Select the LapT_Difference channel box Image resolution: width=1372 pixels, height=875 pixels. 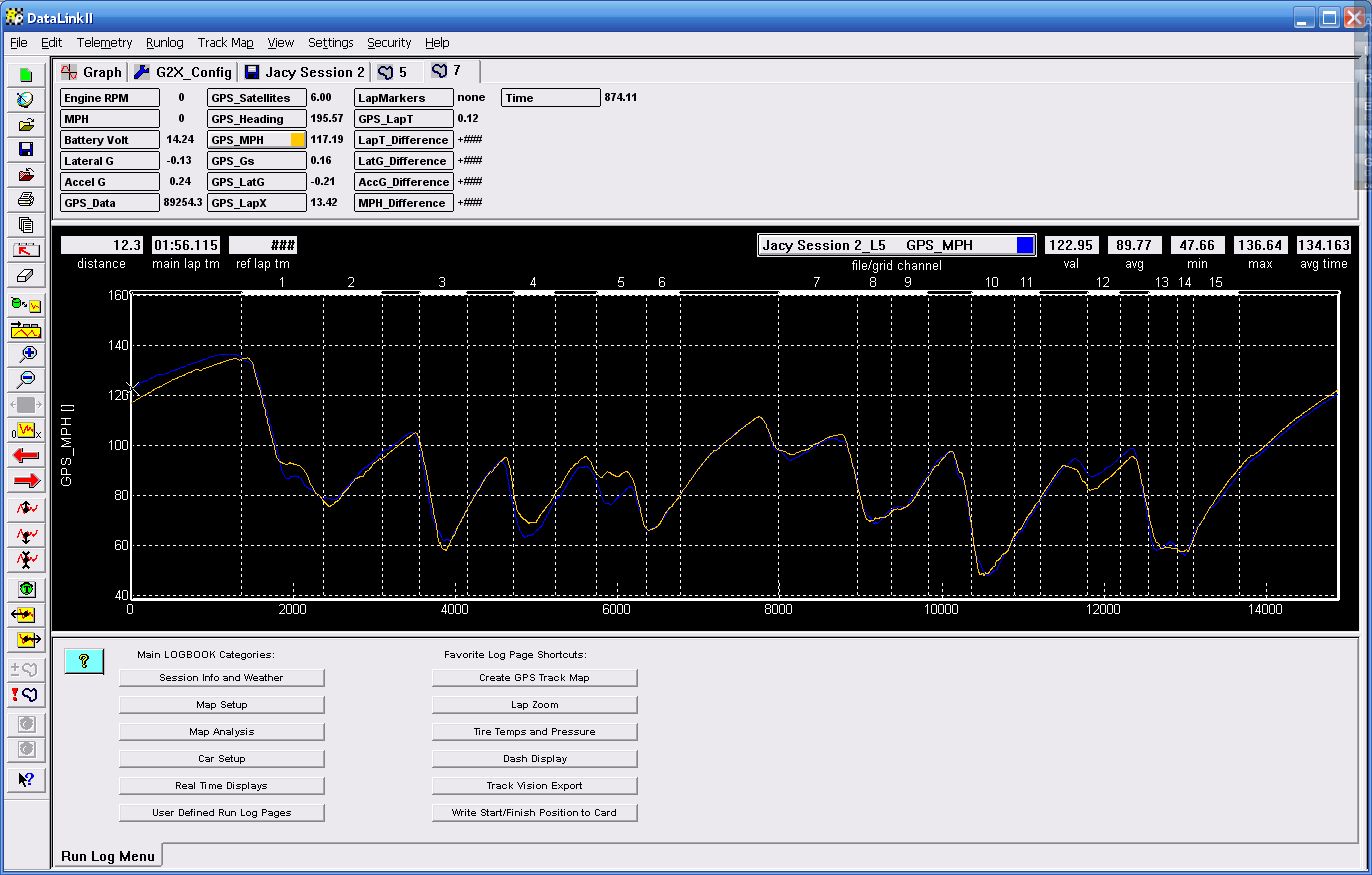point(403,140)
